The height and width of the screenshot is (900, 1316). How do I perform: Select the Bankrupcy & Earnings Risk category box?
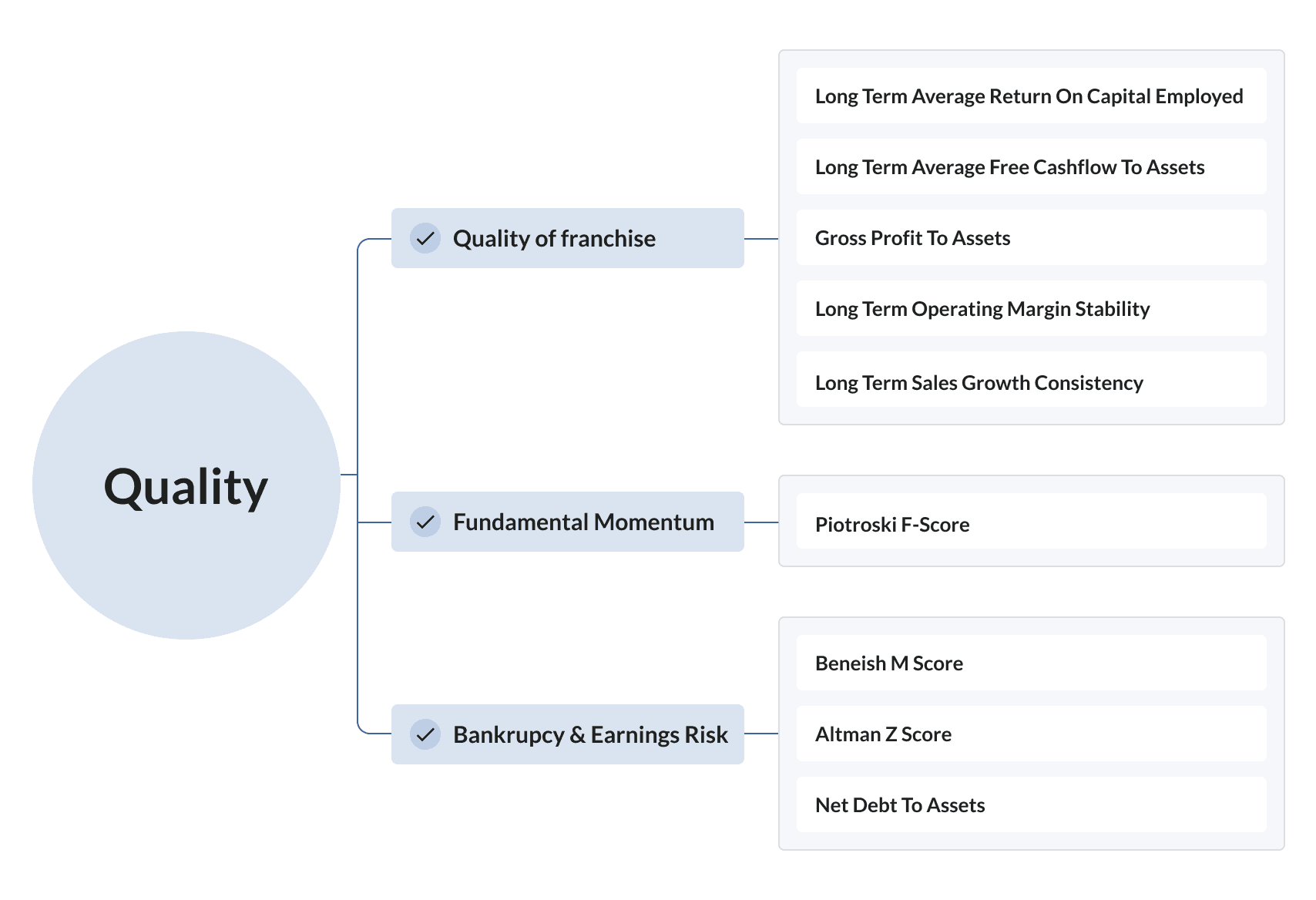pos(568,734)
